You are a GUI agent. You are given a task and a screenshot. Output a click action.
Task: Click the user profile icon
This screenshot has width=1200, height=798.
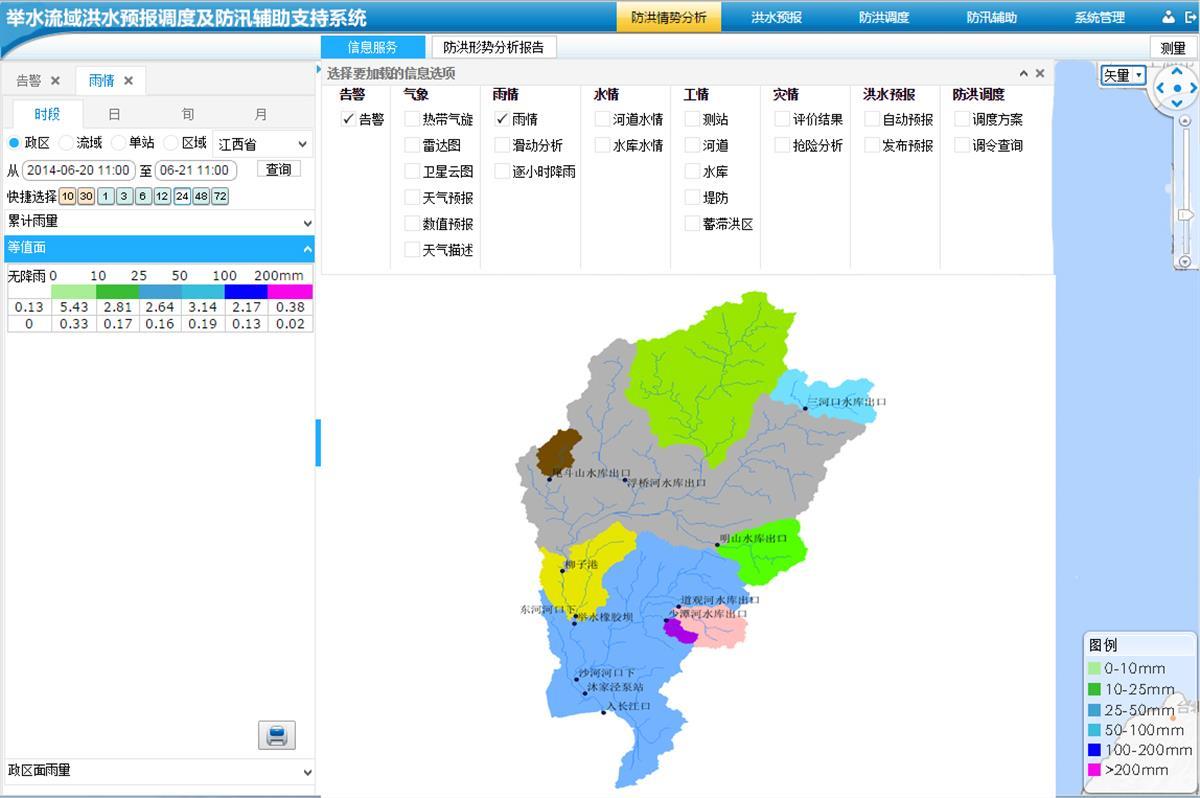pyautogui.click(x=1167, y=17)
